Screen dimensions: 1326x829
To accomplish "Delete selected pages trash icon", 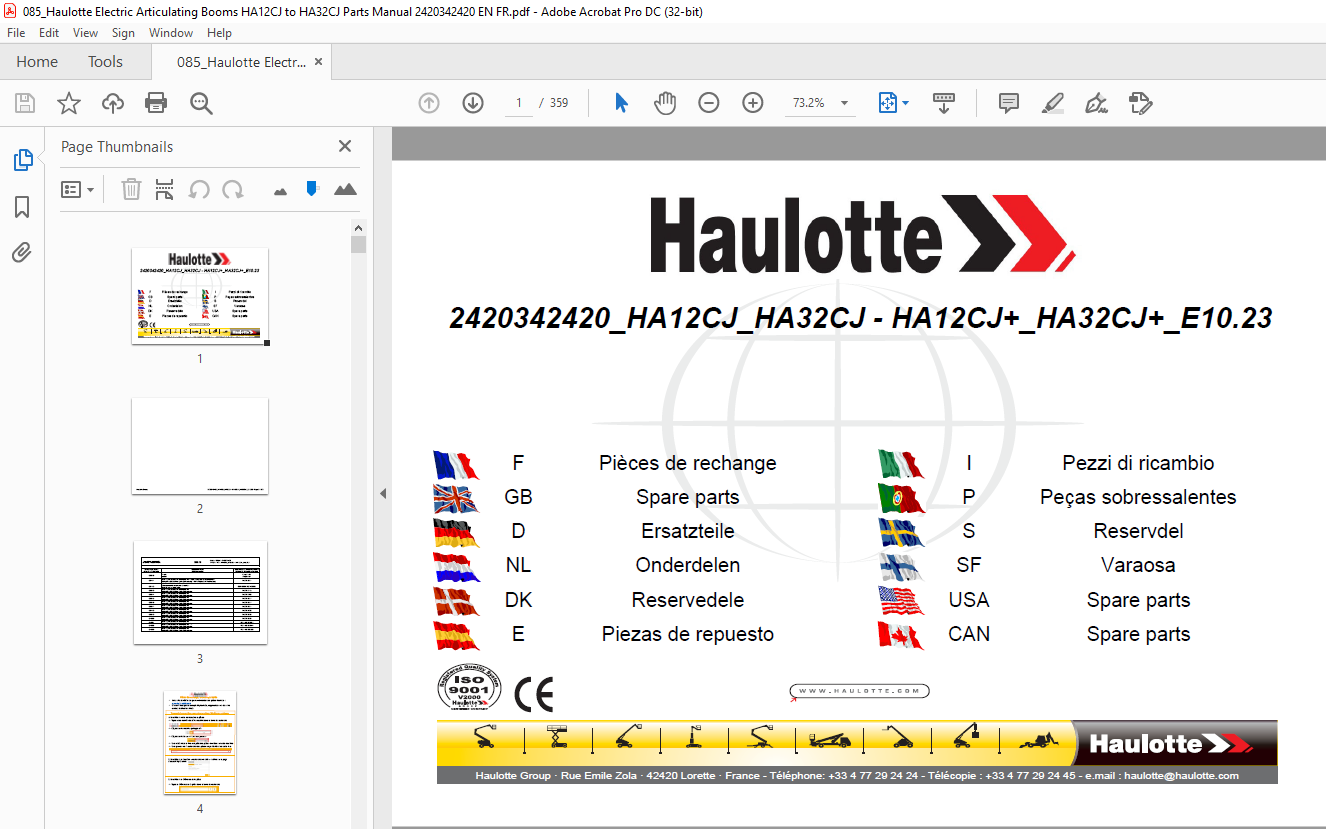I will 131,189.
